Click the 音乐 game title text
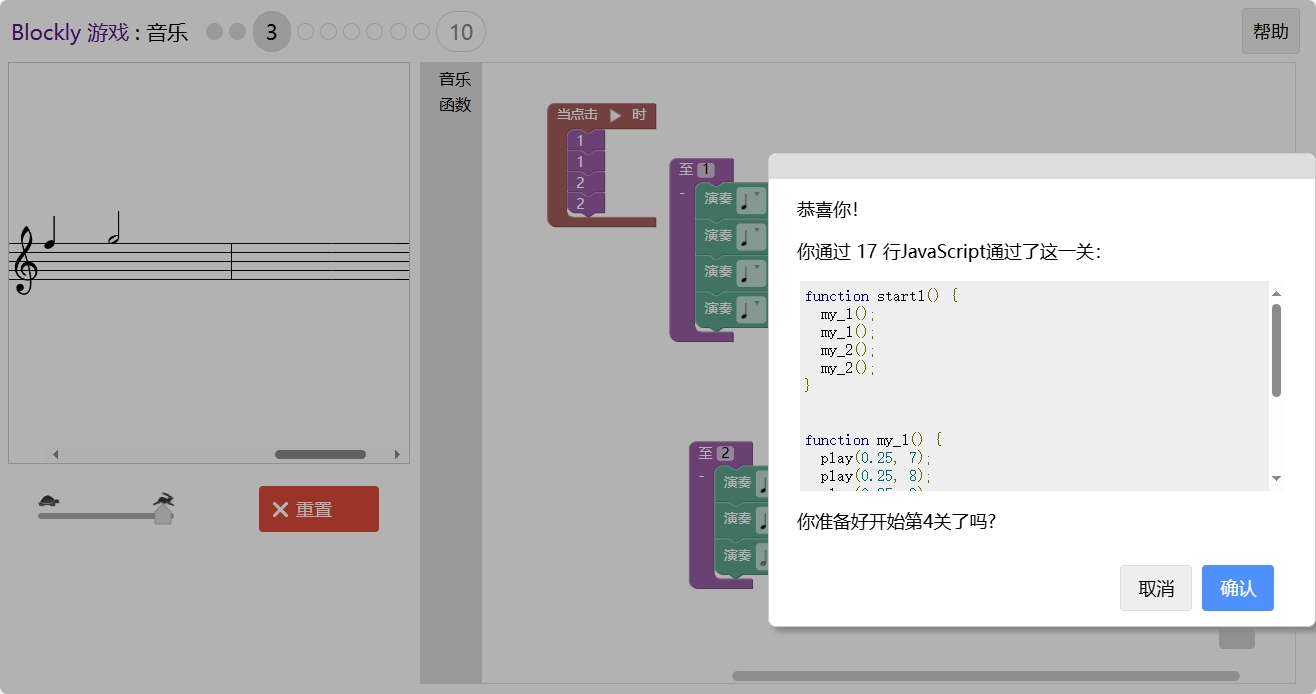Screen dimensions: 1316x694 (167, 32)
